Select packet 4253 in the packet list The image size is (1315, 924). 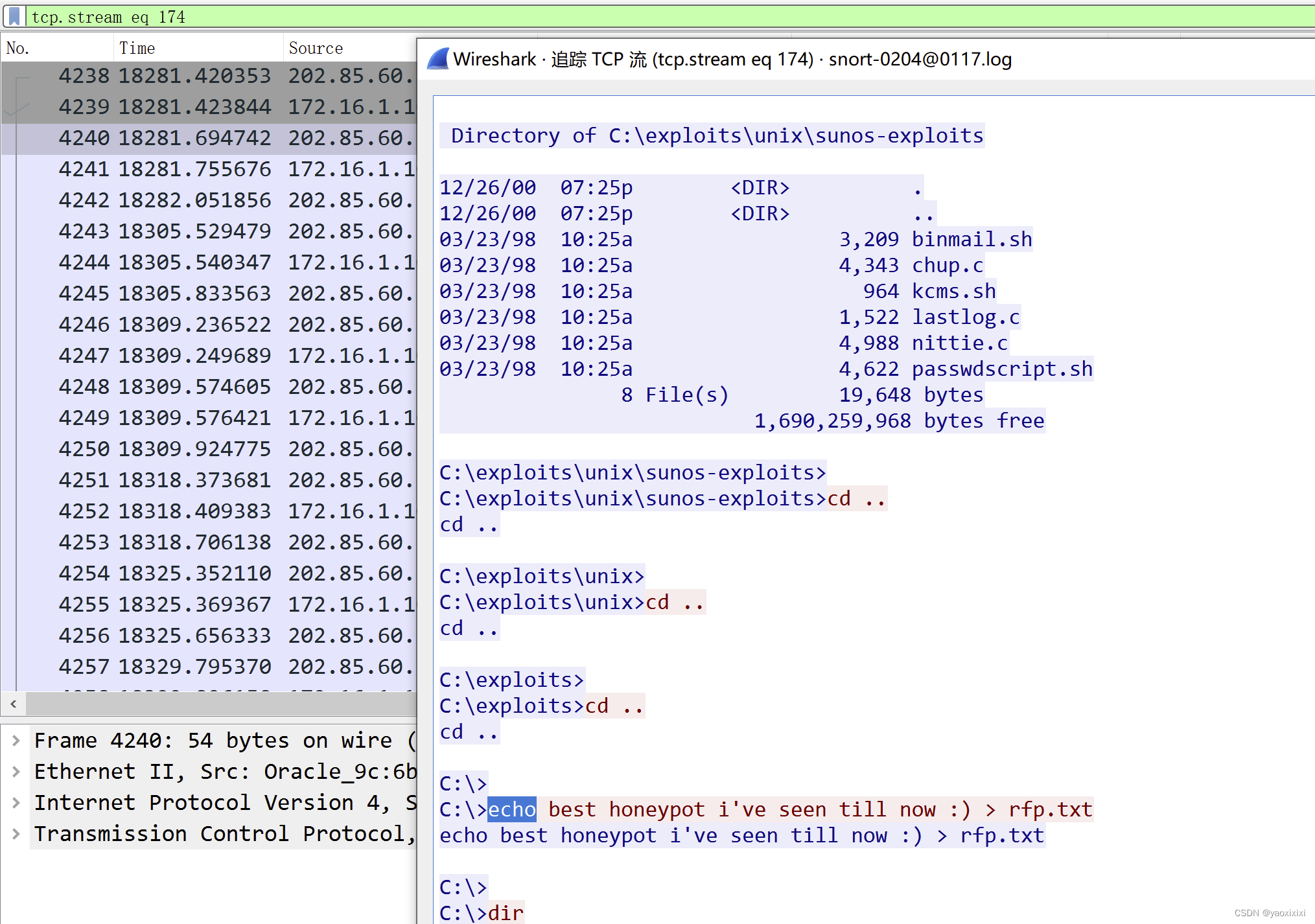click(209, 542)
